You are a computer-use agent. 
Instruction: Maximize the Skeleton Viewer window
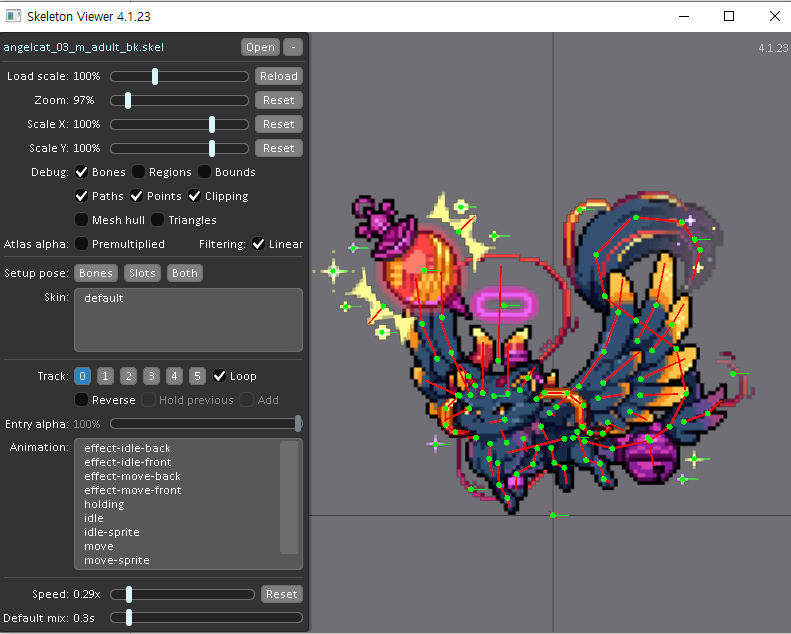click(x=729, y=16)
